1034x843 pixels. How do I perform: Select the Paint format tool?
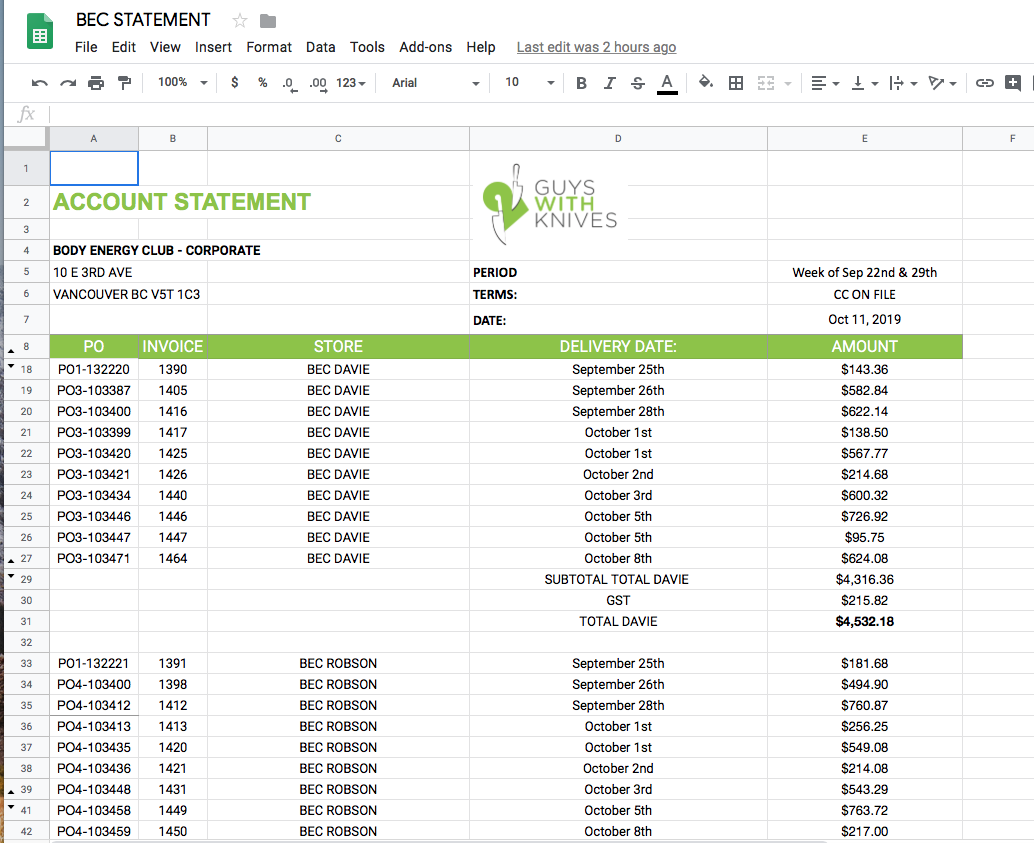(x=124, y=83)
